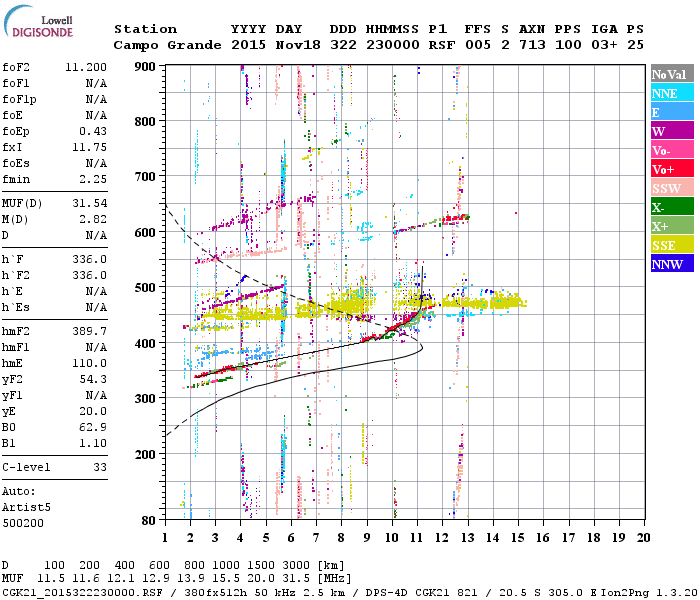Click the D 1000 distance value
The image size is (700, 600).
tap(226, 566)
